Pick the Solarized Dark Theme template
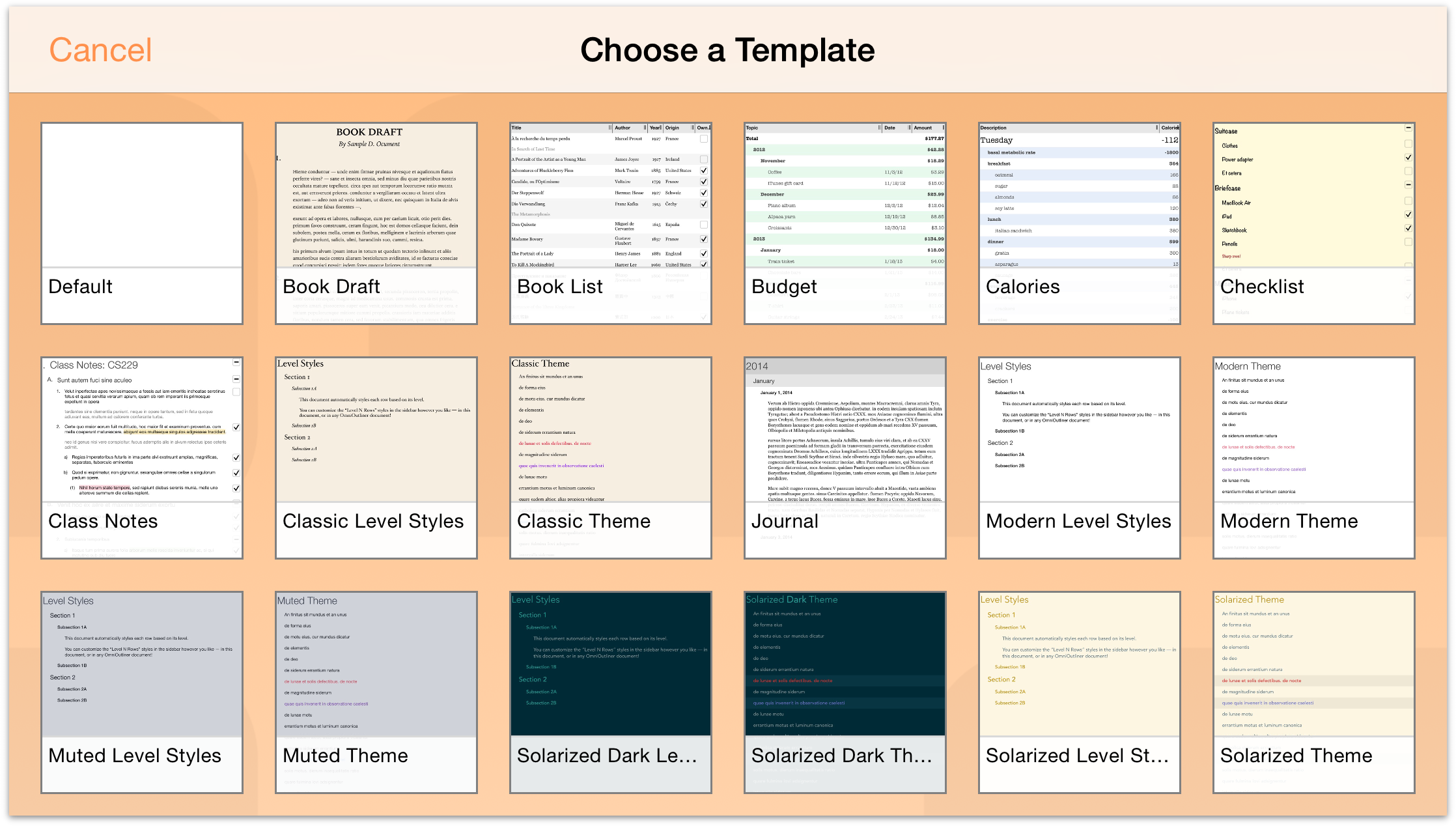The height and width of the screenshot is (826, 1456). (x=845, y=692)
